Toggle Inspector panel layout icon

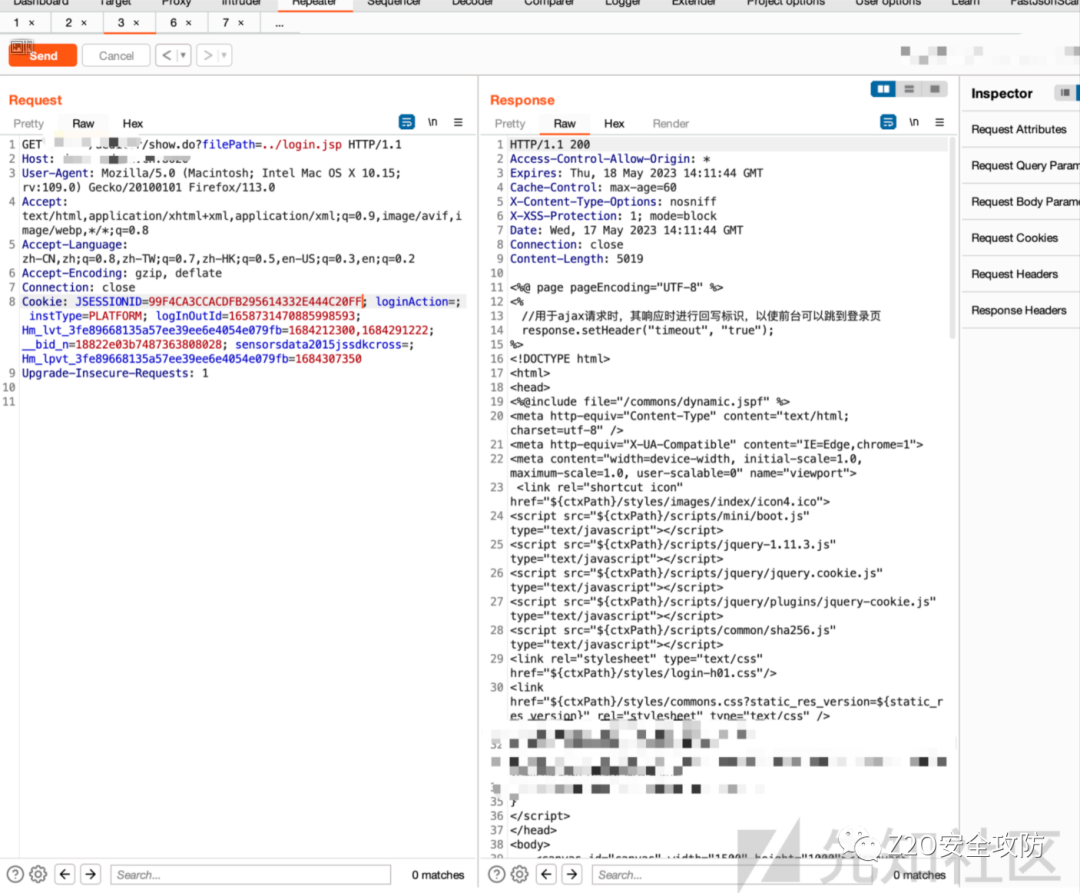point(1065,92)
